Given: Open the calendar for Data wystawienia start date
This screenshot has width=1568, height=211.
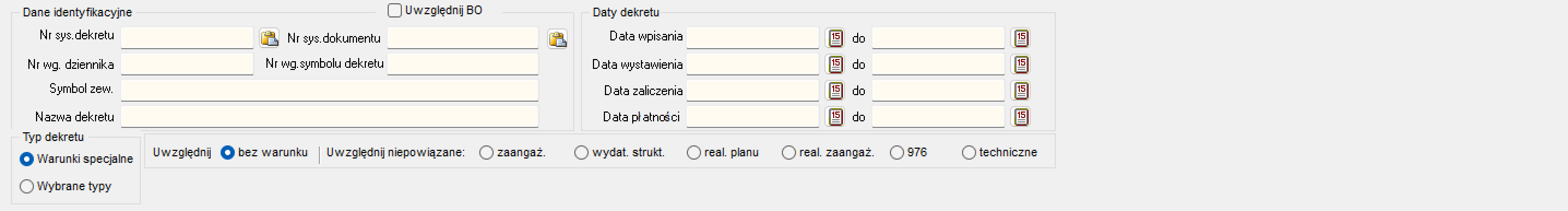Looking at the screenshot, I should coord(835,64).
